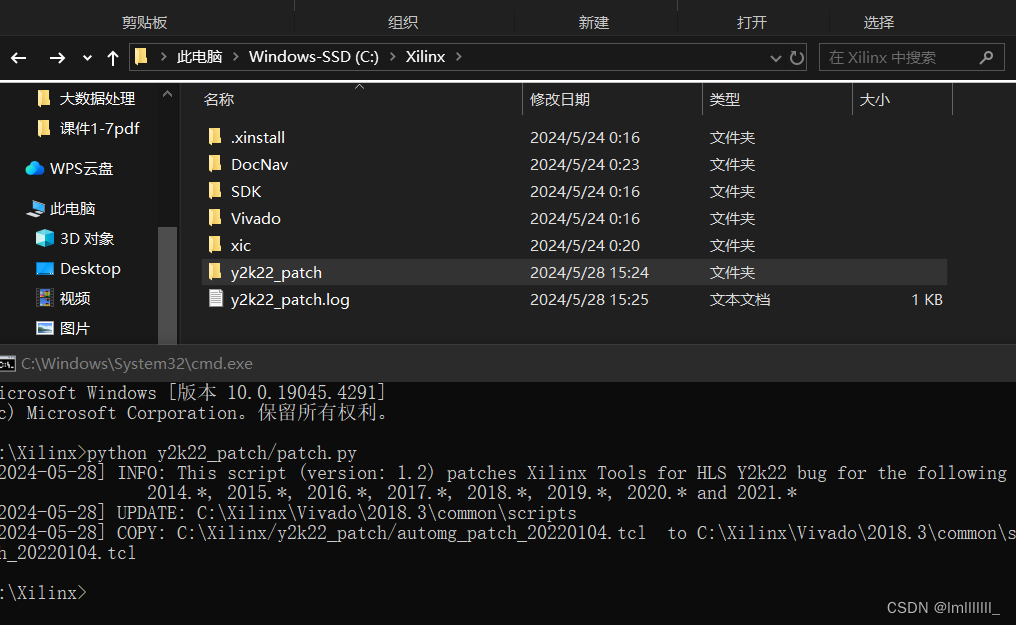1016x625 pixels.
Task: Open address bar history dropdown
Action: (776, 58)
